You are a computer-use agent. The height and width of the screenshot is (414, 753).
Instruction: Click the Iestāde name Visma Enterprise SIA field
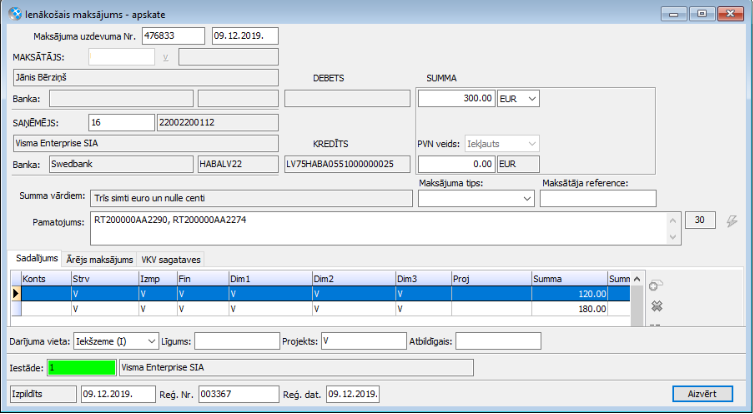point(296,368)
